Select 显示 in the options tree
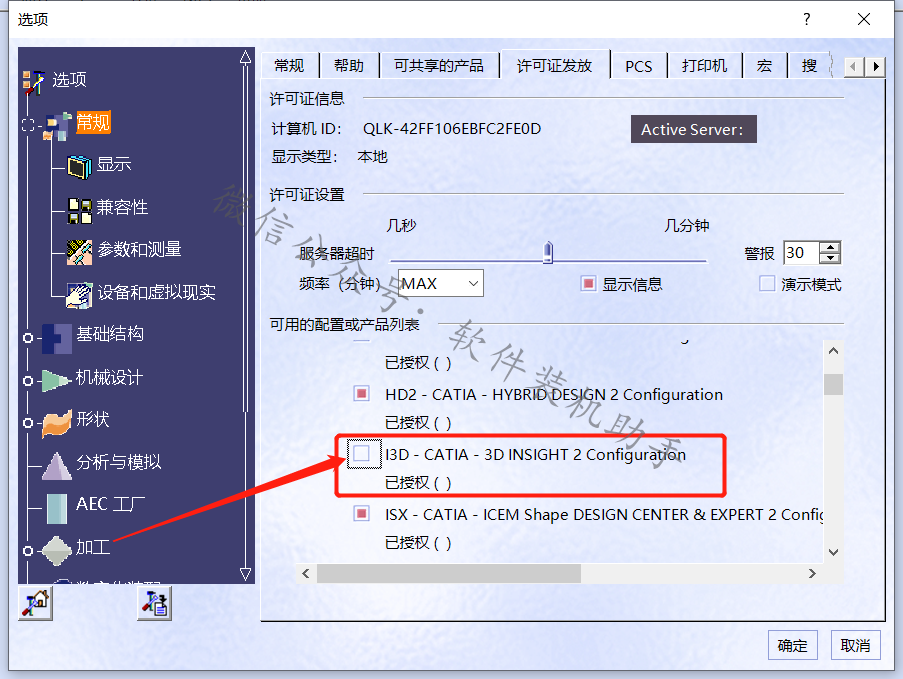 (114, 164)
